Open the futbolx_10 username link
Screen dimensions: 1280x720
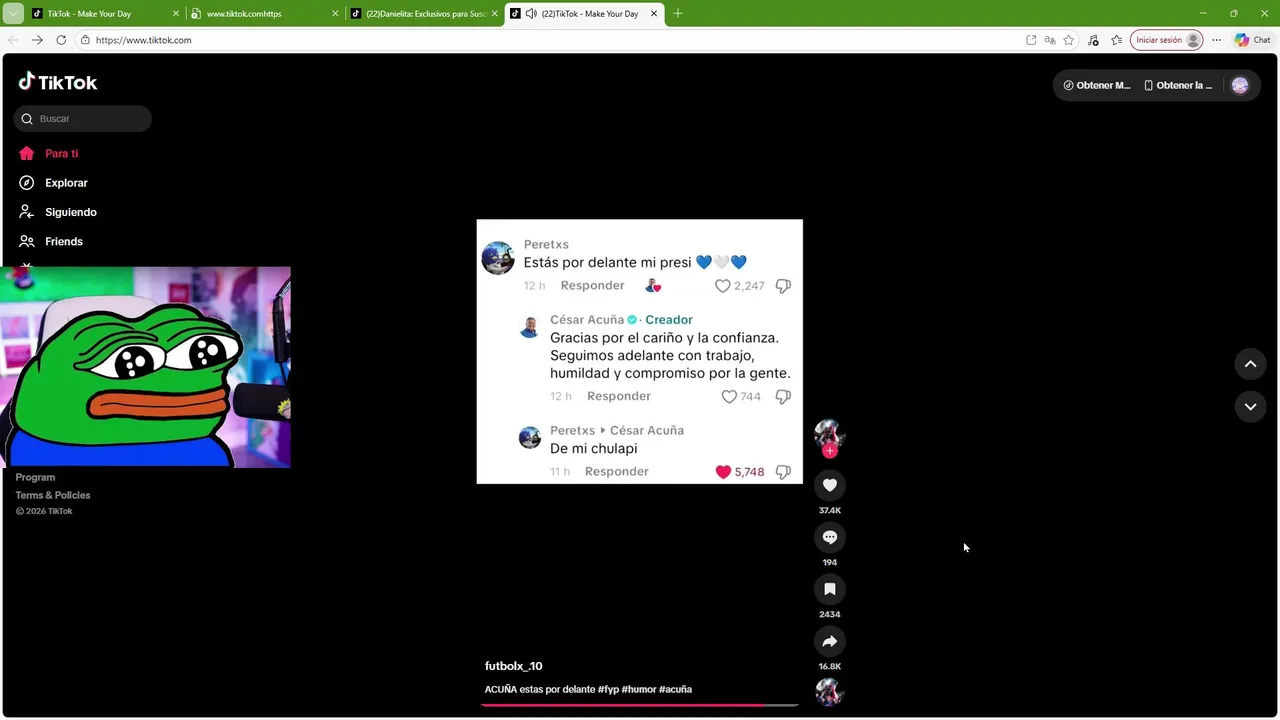pyautogui.click(x=514, y=666)
